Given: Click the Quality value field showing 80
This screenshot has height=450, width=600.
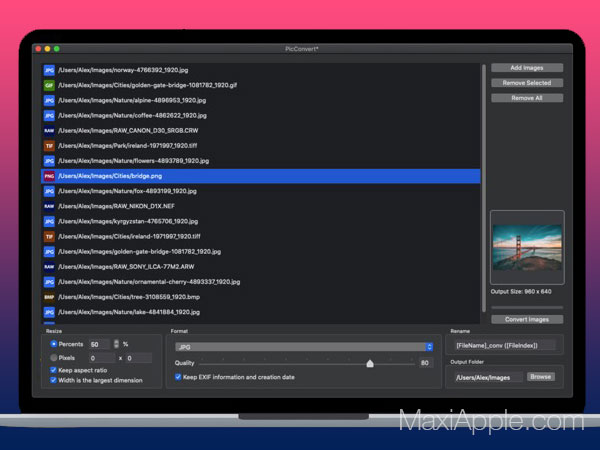Looking at the screenshot, I should pos(424,363).
